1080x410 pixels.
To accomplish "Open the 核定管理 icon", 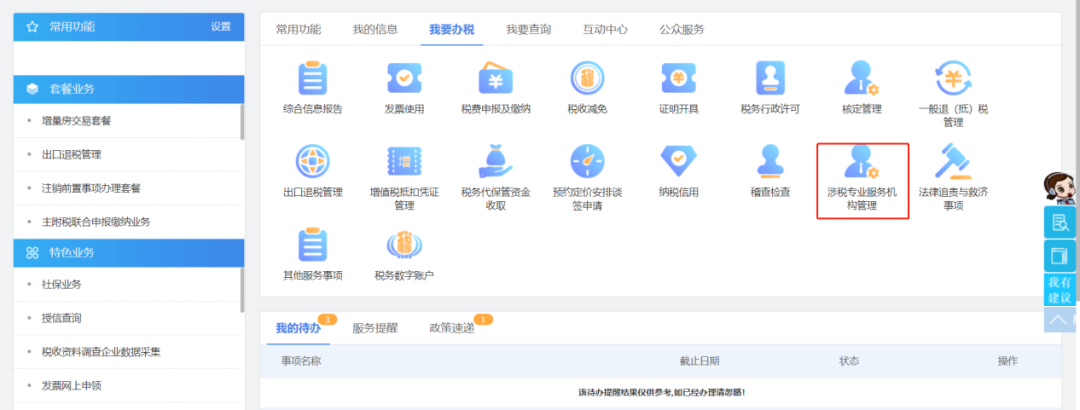I will 861,78.
